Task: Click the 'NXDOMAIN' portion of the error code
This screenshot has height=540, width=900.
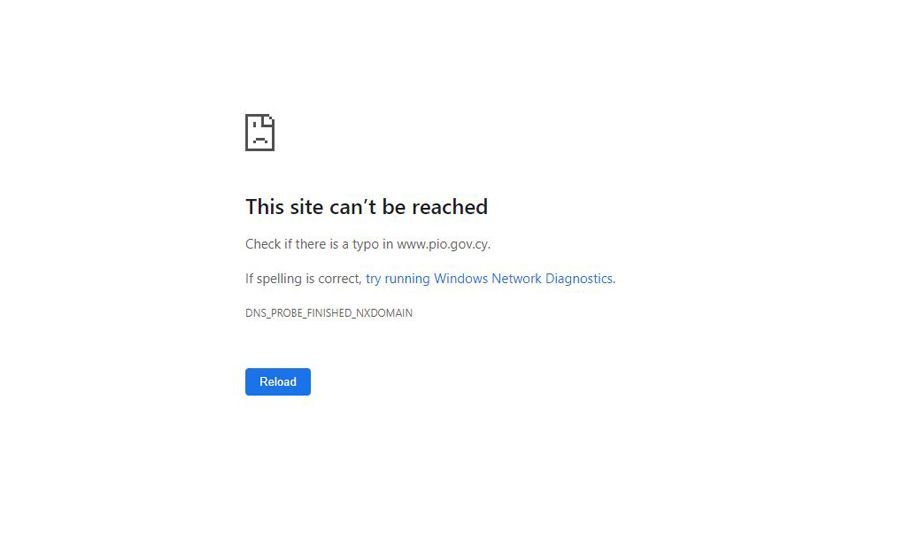Action: point(384,313)
